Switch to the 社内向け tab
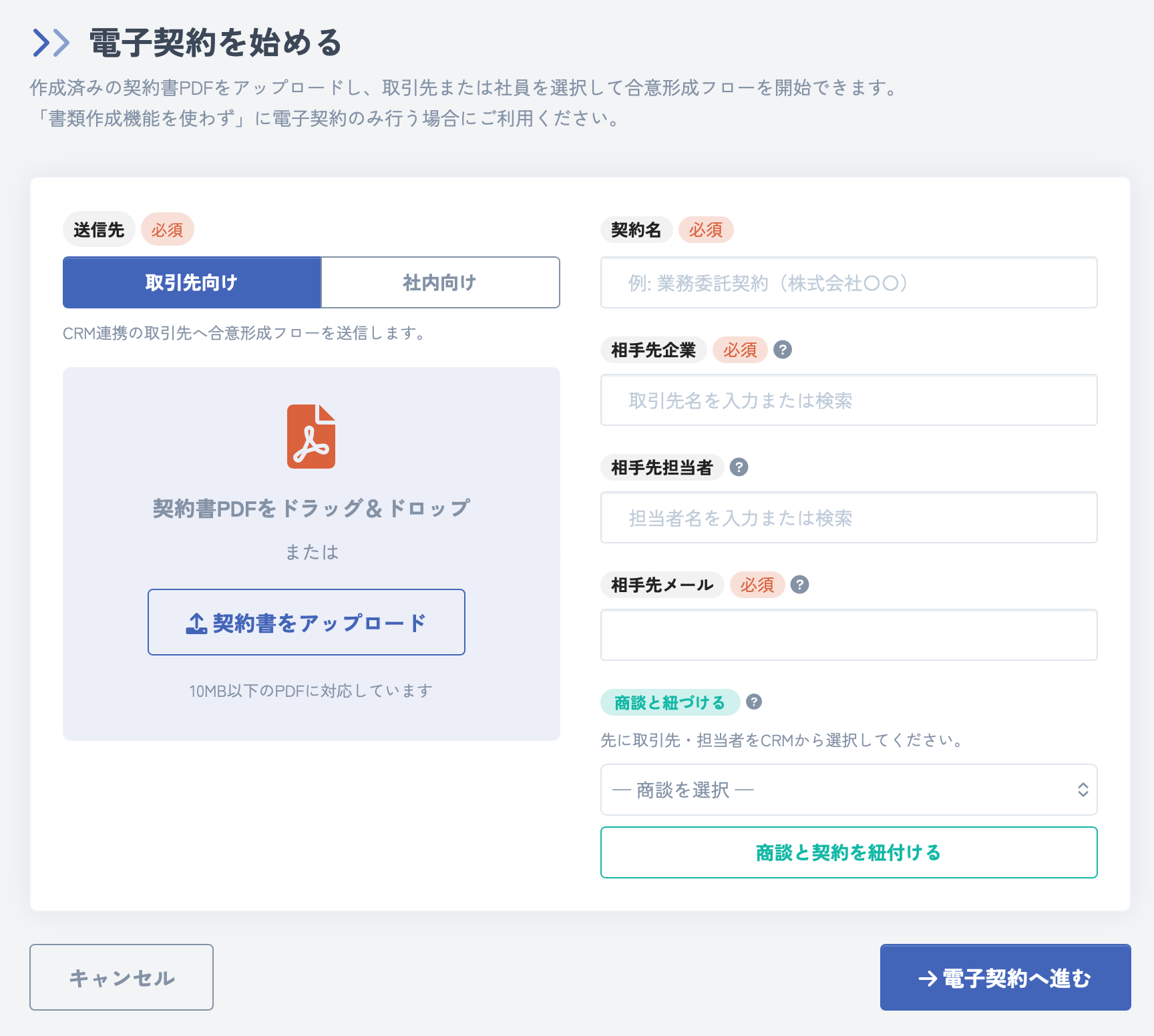The image size is (1154, 1036). [x=440, y=282]
